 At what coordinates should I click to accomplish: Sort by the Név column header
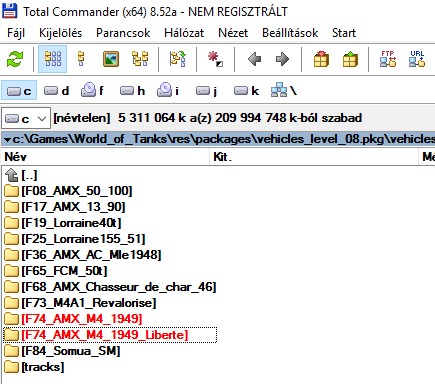tap(106, 157)
